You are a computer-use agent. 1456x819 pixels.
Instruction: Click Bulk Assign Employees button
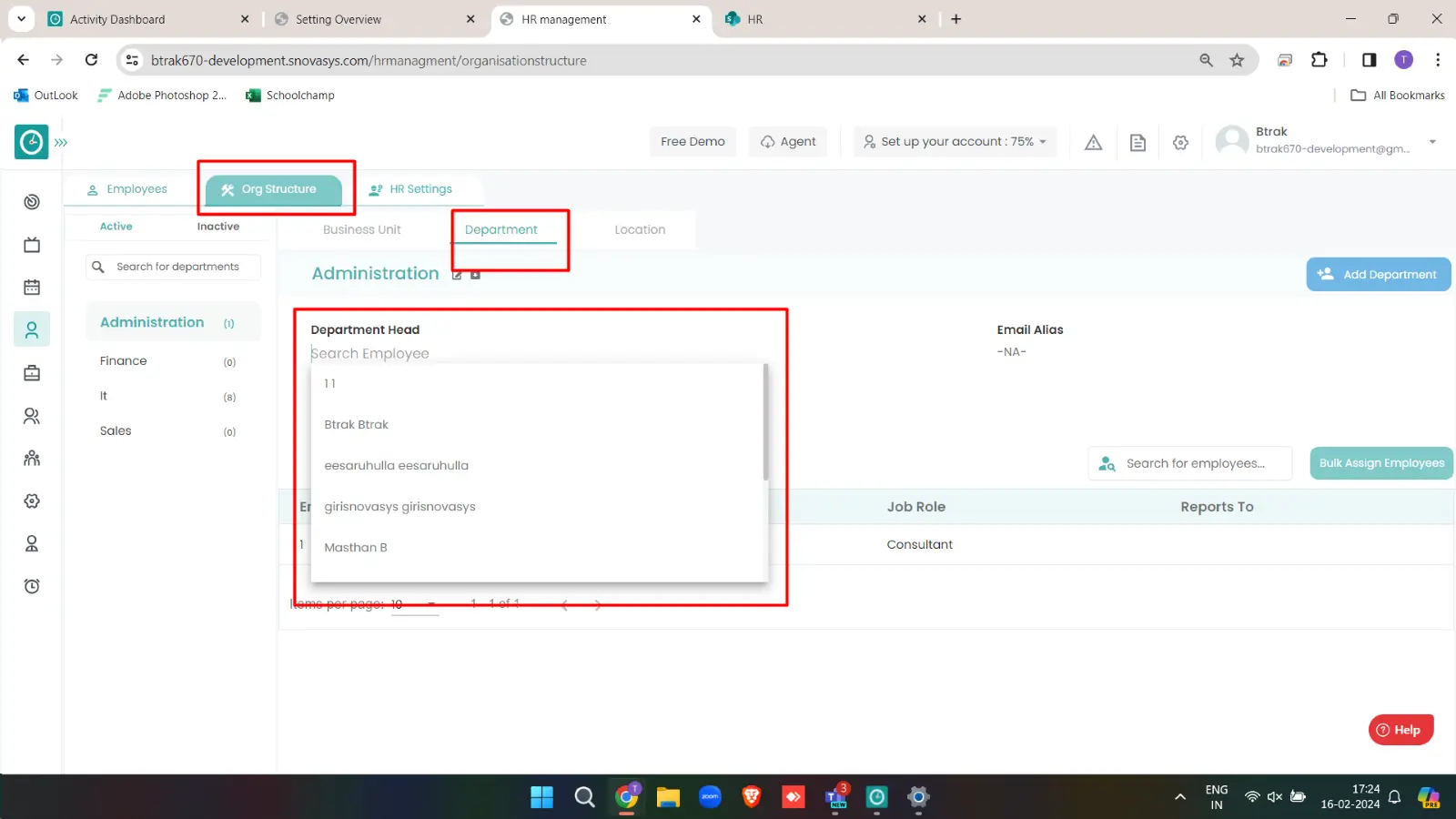tap(1381, 463)
